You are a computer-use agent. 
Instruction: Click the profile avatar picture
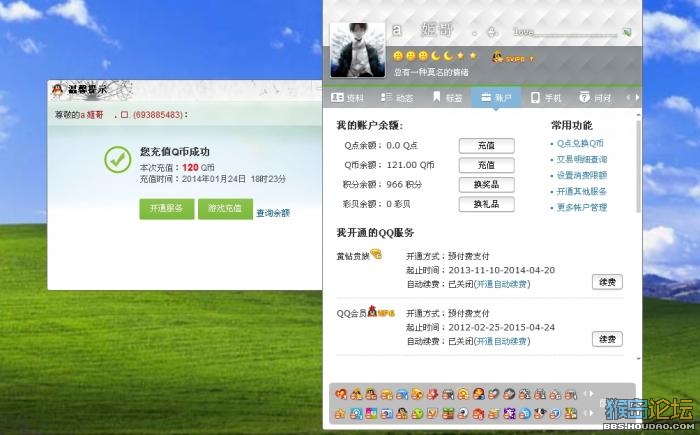(x=358, y=50)
